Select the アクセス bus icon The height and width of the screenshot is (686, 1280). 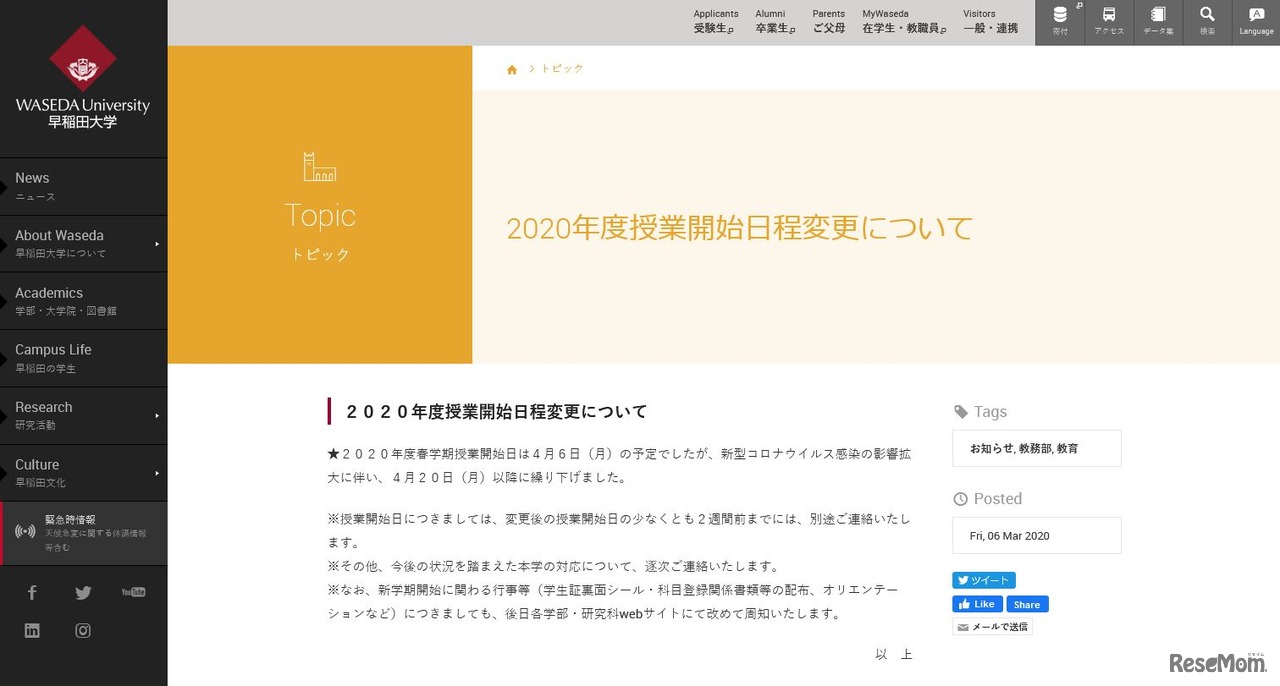point(1109,22)
